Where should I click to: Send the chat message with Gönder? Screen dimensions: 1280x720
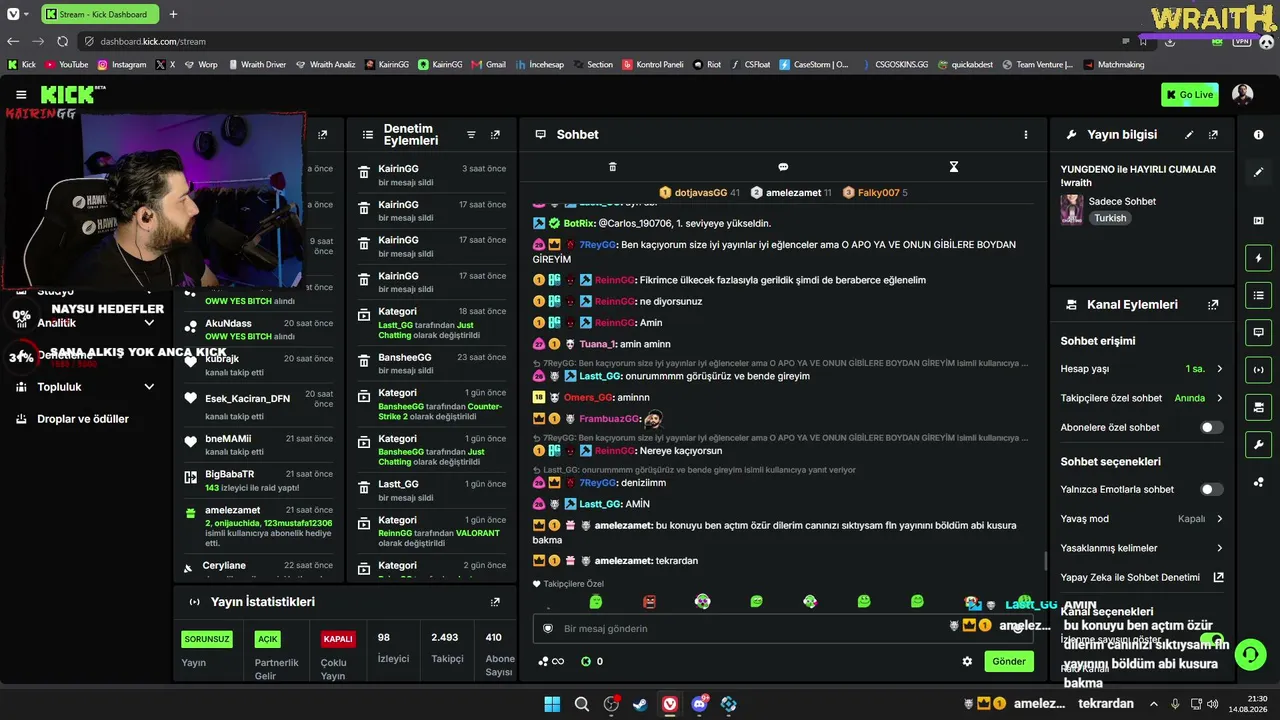point(1008,661)
